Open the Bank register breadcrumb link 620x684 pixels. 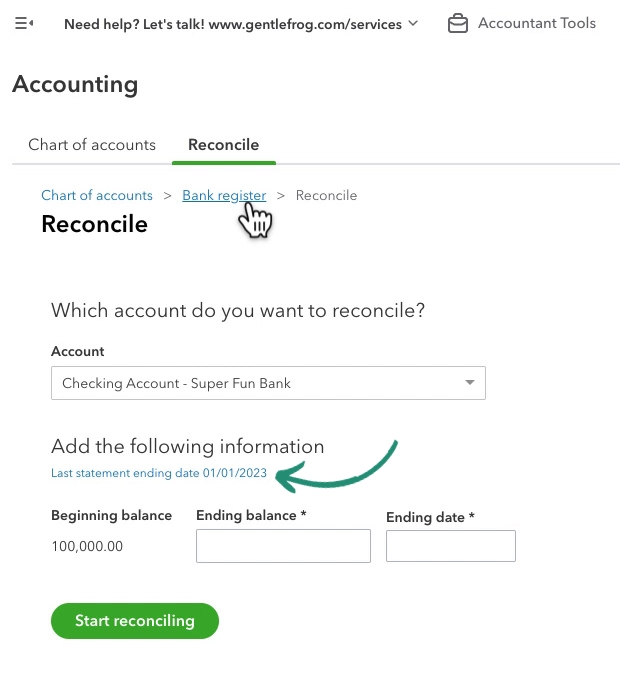[x=224, y=195]
